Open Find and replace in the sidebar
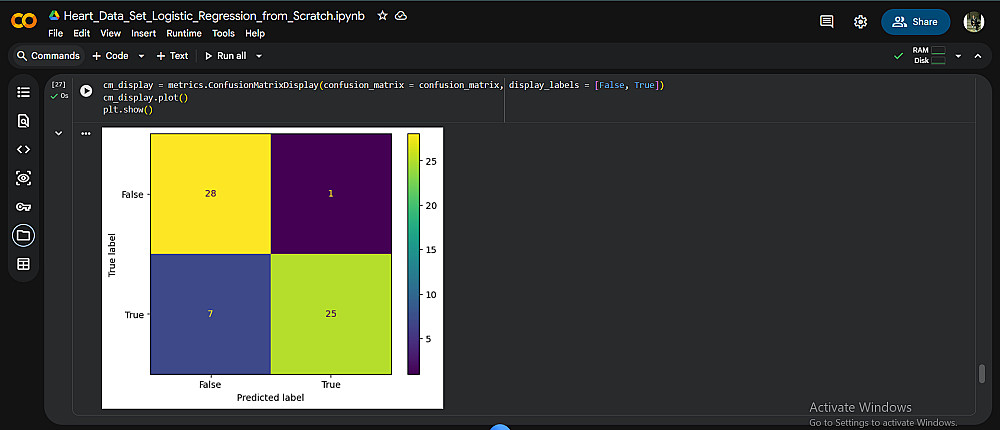The image size is (1000, 430). pos(24,121)
